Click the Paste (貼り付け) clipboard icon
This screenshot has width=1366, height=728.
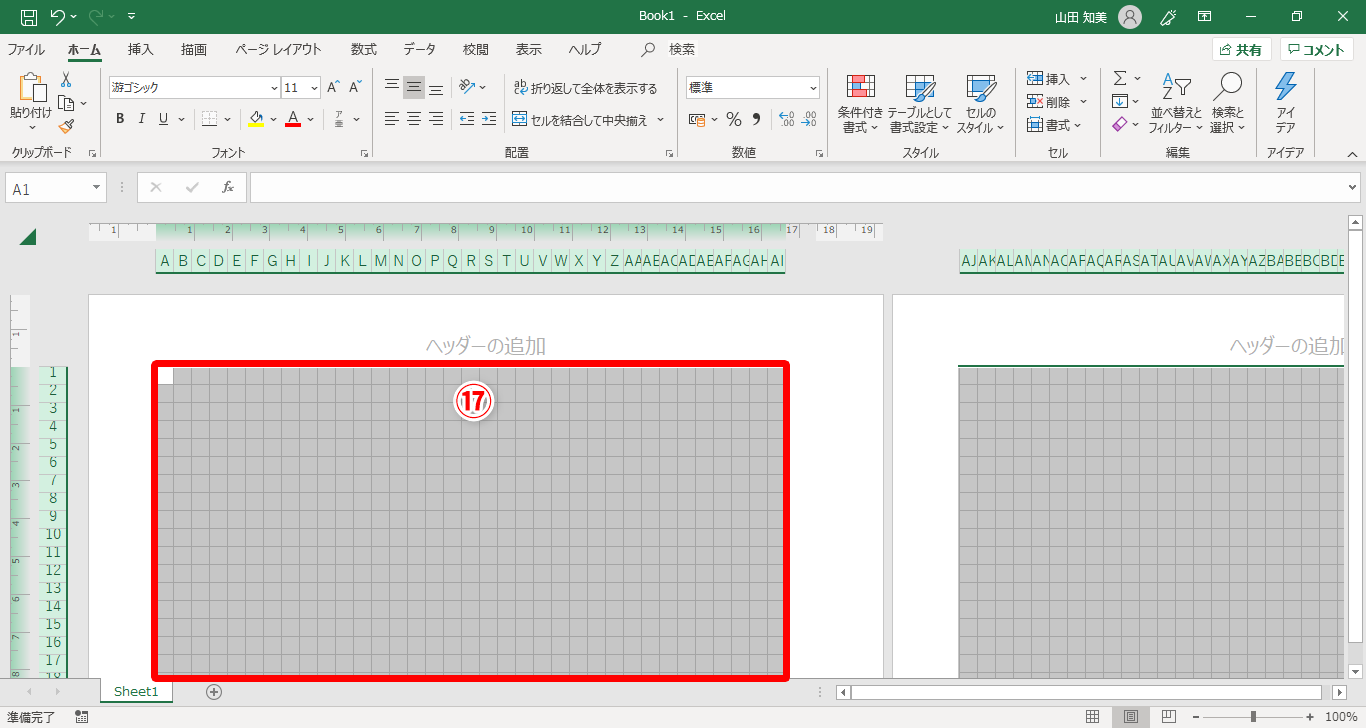click(x=31, y=89)
